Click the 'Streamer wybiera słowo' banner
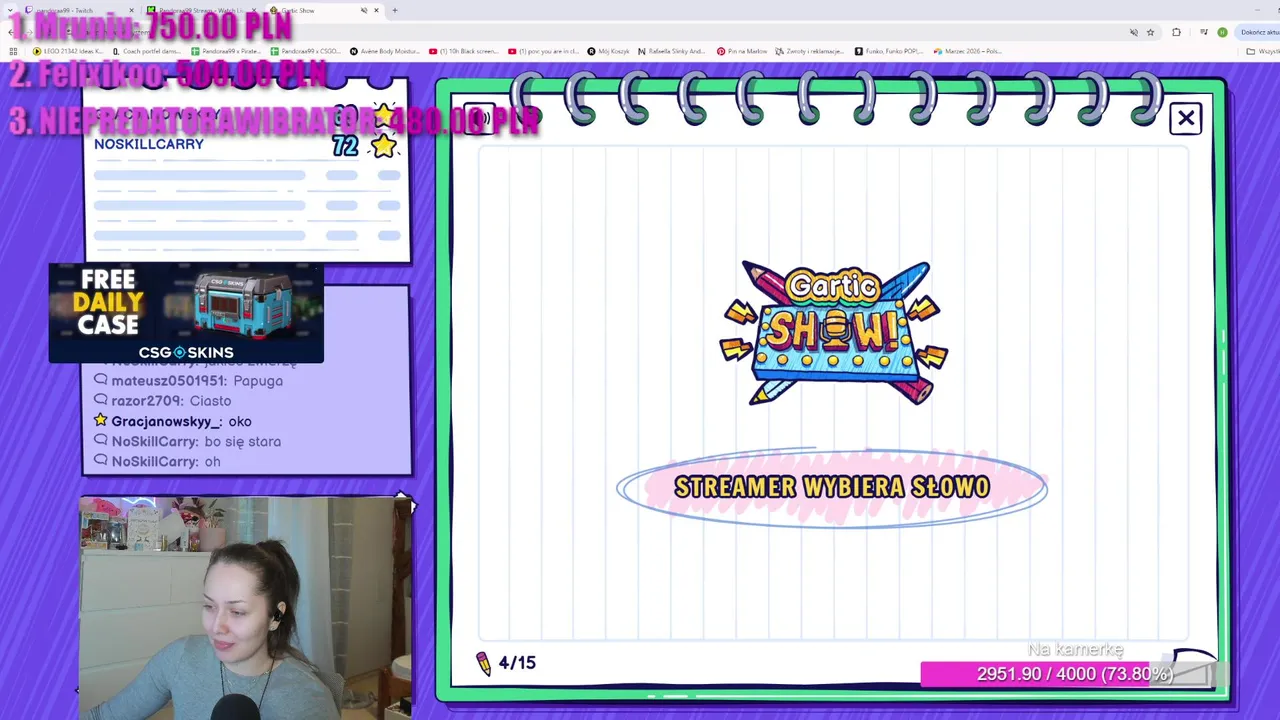 pos(832,487)
